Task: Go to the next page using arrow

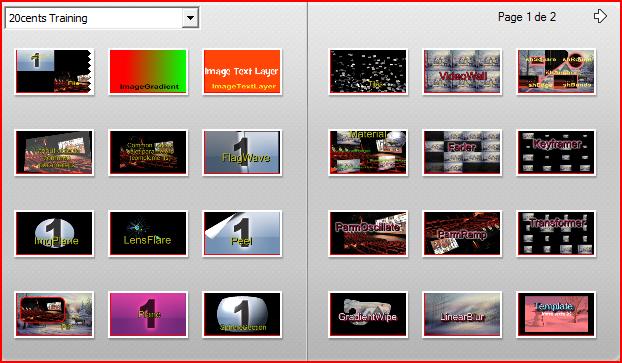Action: pyautogui.click(x=600, y=16)
